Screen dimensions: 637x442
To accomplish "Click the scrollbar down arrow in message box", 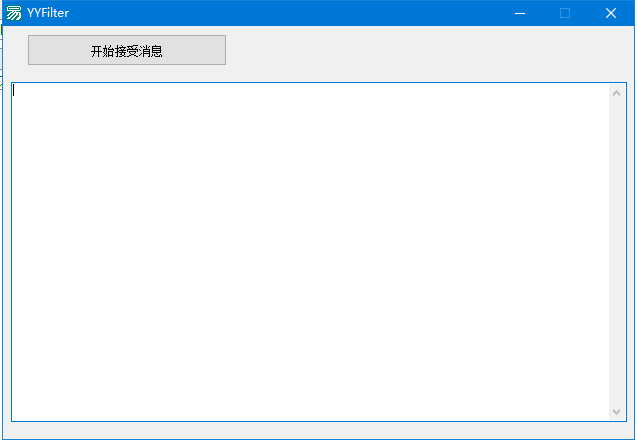I will (616, 411).
